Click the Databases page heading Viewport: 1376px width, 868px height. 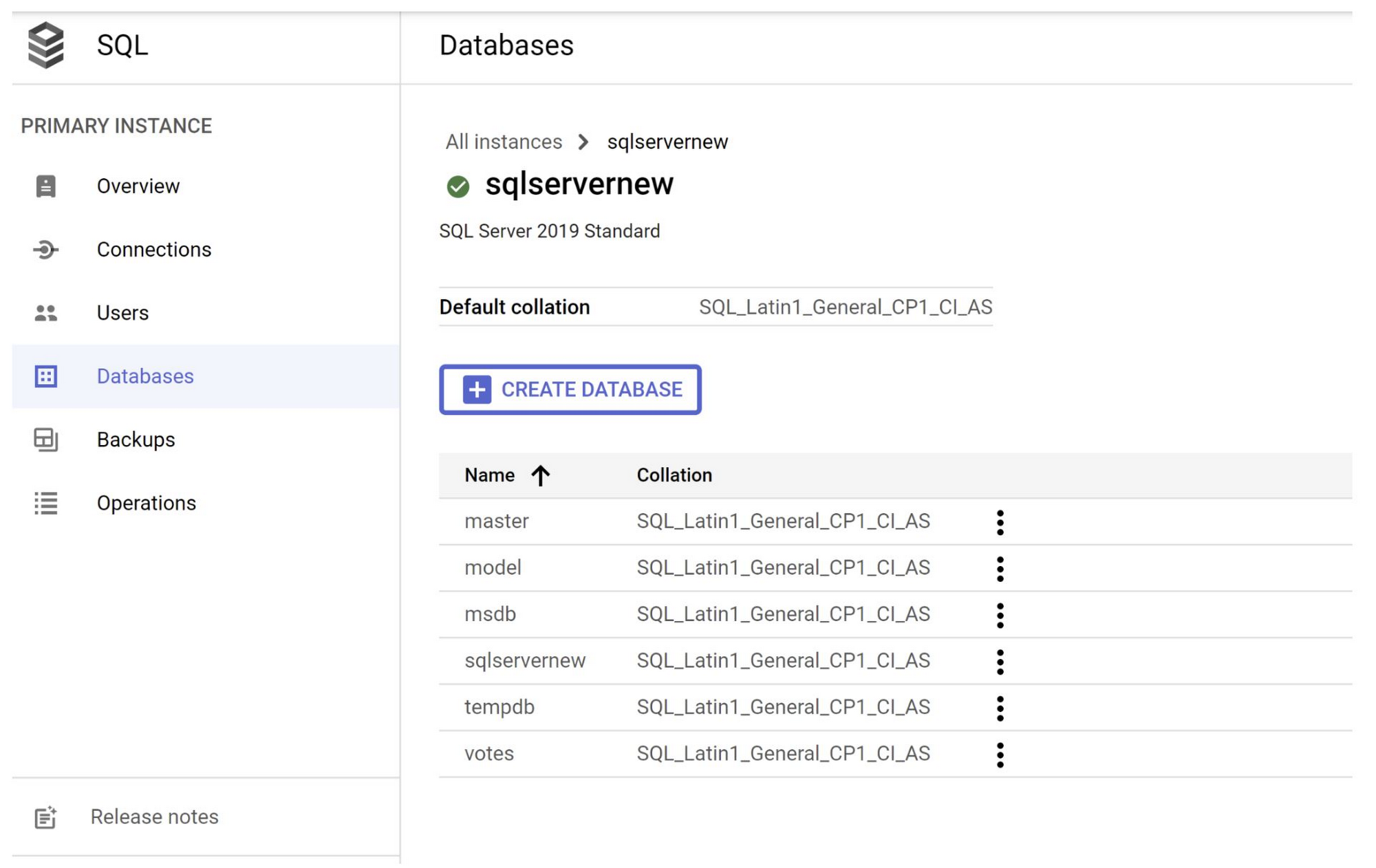pyautogui.click(x=506, y=45)
